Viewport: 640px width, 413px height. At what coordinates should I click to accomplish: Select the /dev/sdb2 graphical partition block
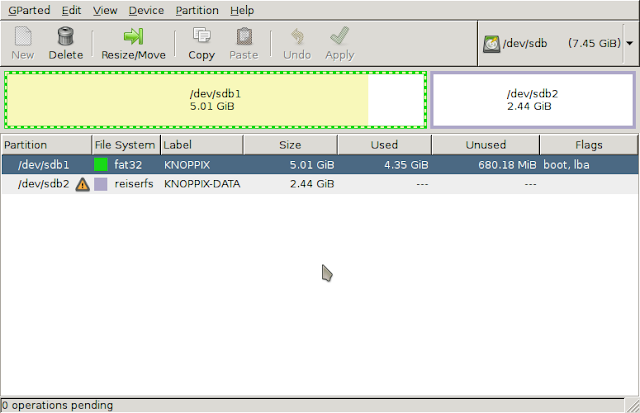(x=533, y=100)
